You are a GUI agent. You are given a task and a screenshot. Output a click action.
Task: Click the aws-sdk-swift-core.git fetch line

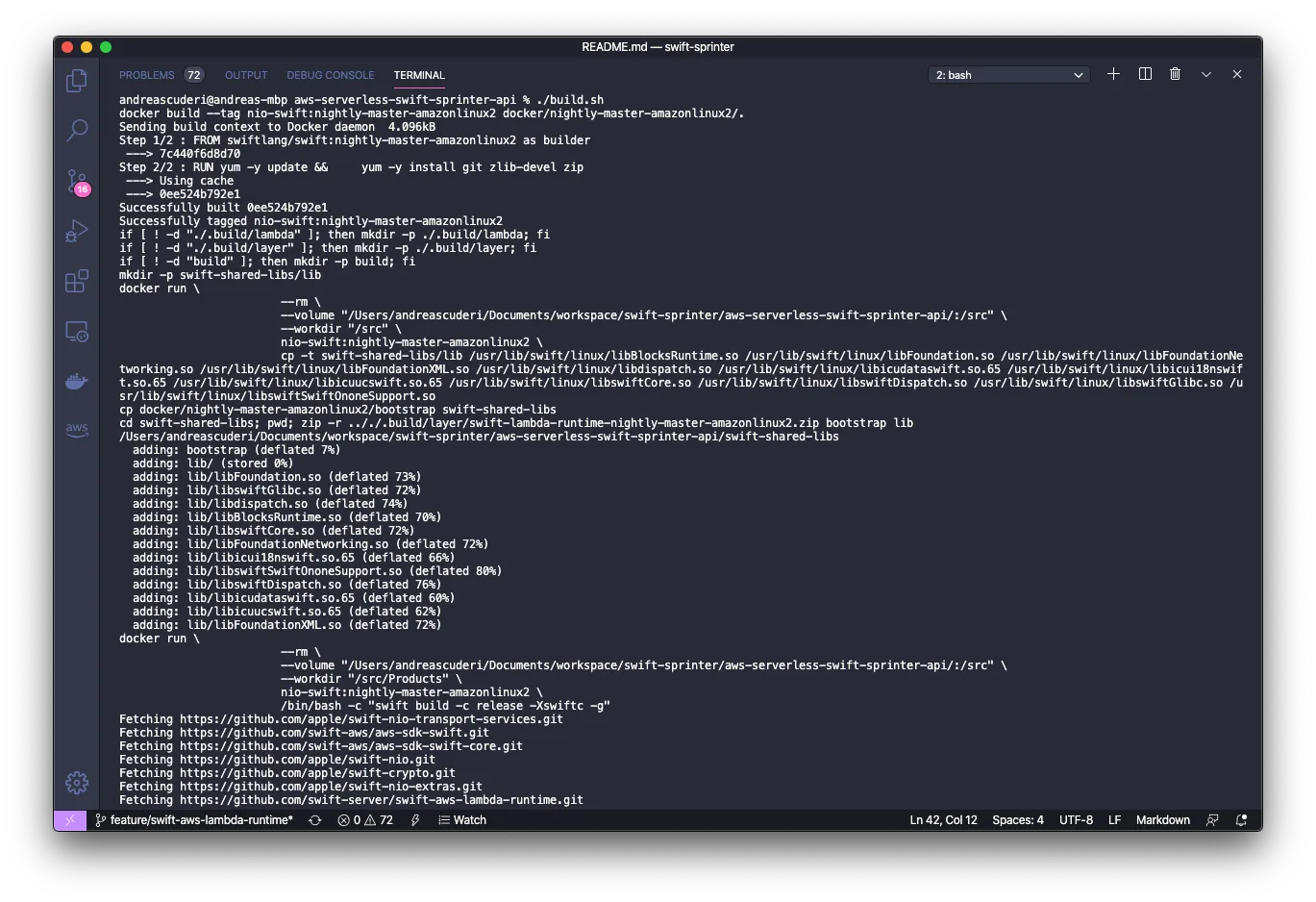click(x=321, y=746)
